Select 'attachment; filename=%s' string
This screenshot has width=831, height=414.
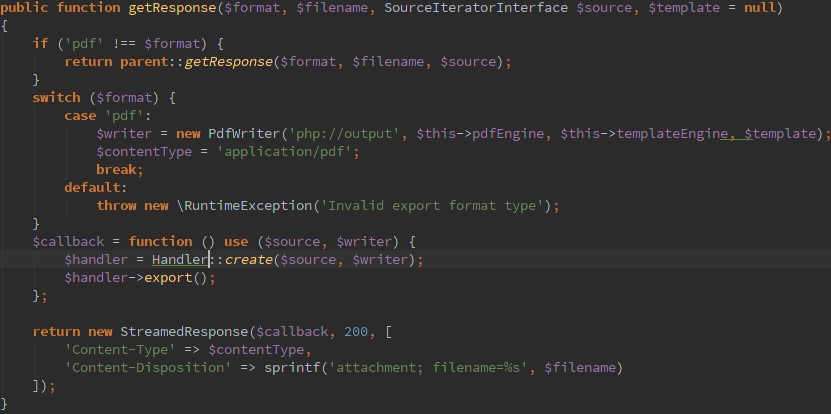click(x=428, y=368)
